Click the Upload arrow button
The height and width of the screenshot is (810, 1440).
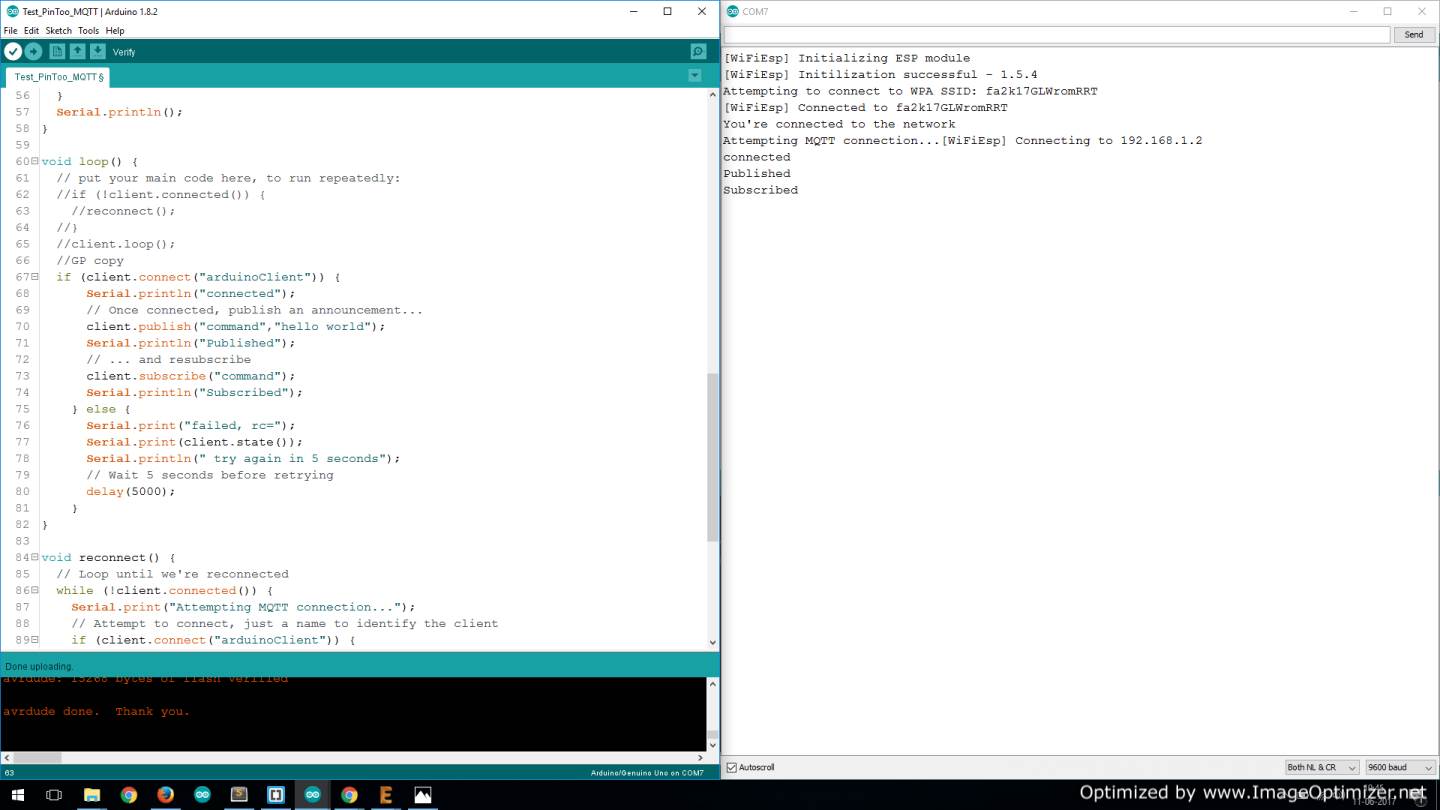34,51
